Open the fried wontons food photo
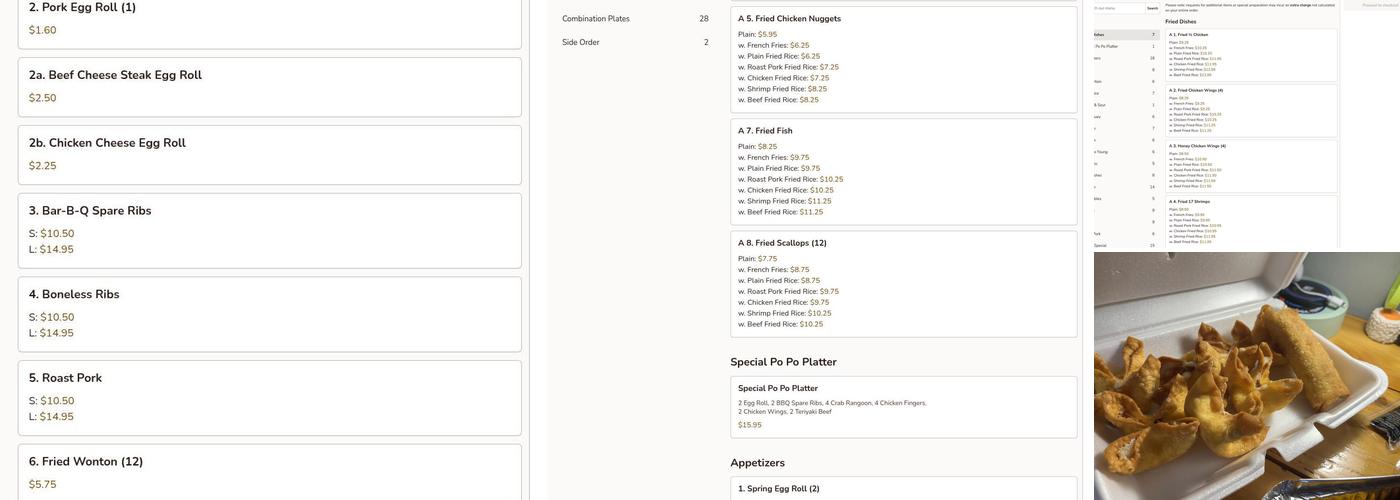 [1246, 375]
